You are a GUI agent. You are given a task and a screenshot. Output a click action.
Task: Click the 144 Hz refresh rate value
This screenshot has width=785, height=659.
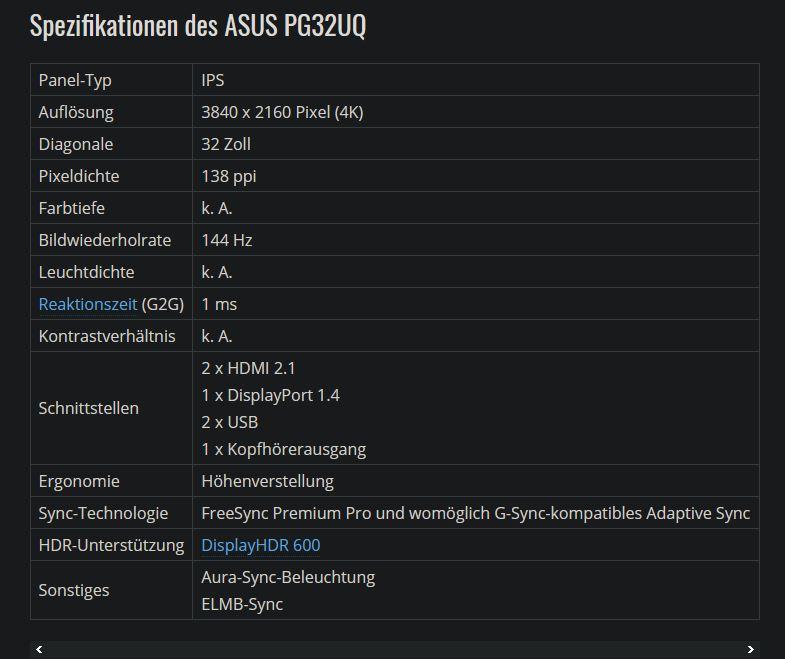pos(227,240)
